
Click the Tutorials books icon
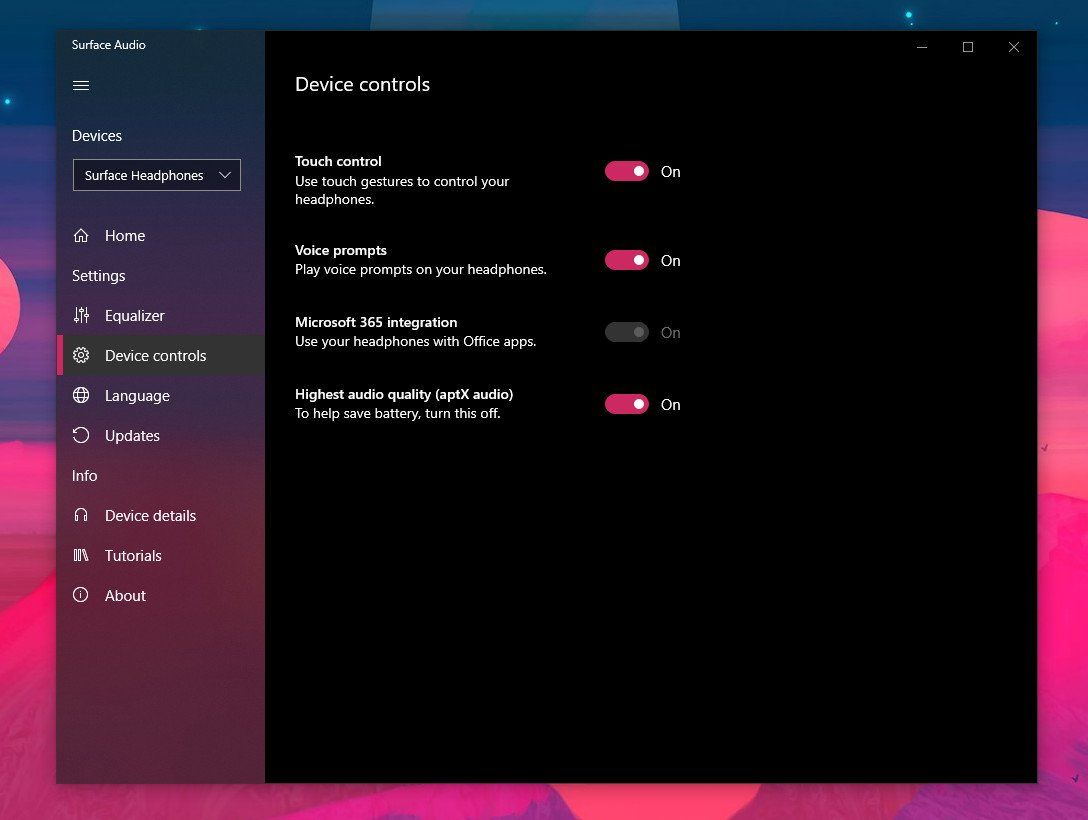coord(81,555)
